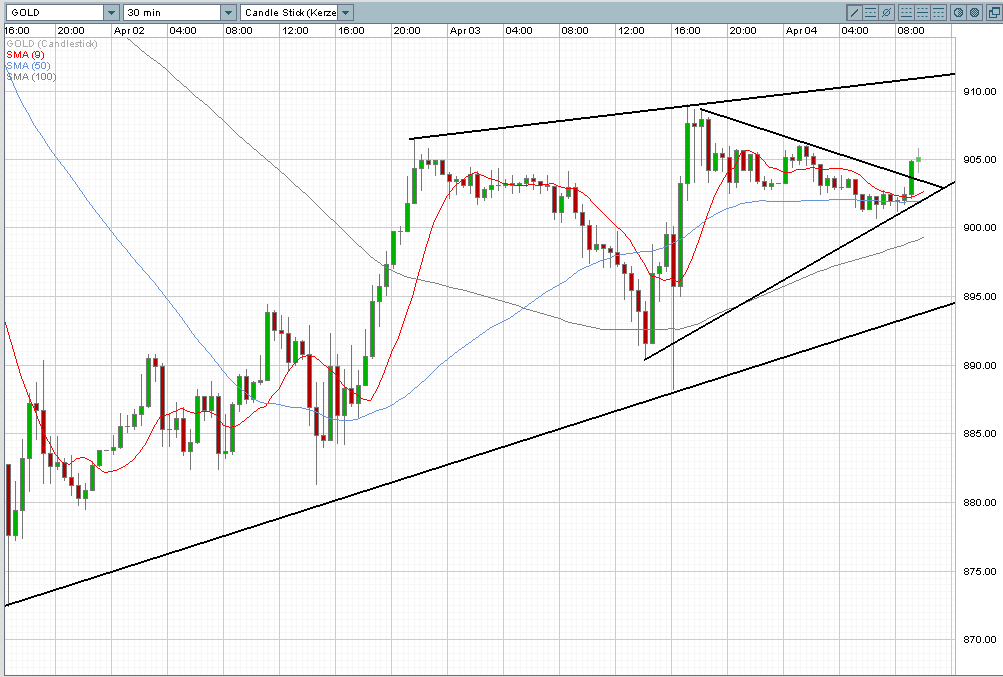Select the diagonal trend line drawing tool
Viewport: 1003px width, 677px height.
(855, 12)
